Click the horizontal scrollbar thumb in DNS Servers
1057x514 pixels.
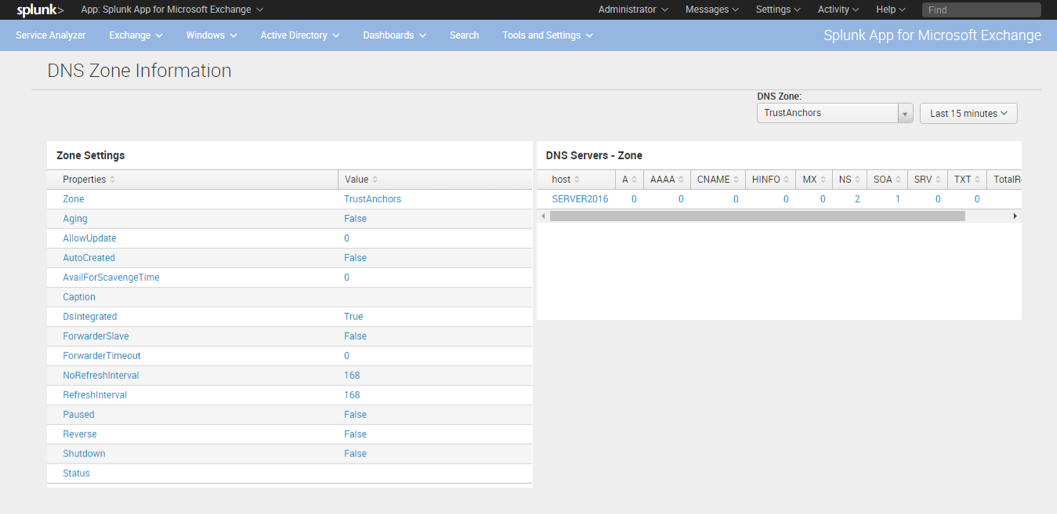[757, 216]
